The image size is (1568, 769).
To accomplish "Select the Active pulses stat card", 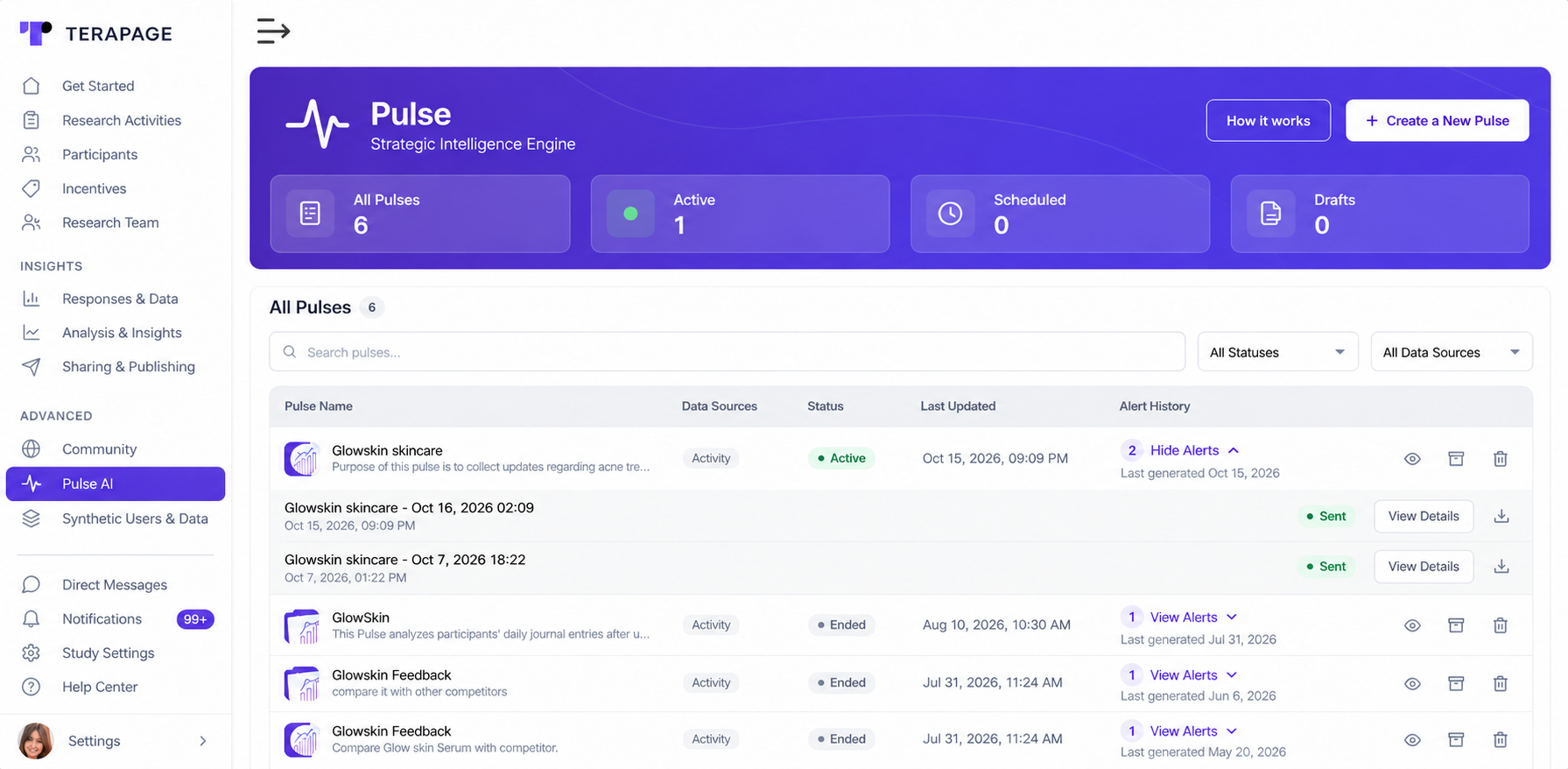I will point(740,214).
